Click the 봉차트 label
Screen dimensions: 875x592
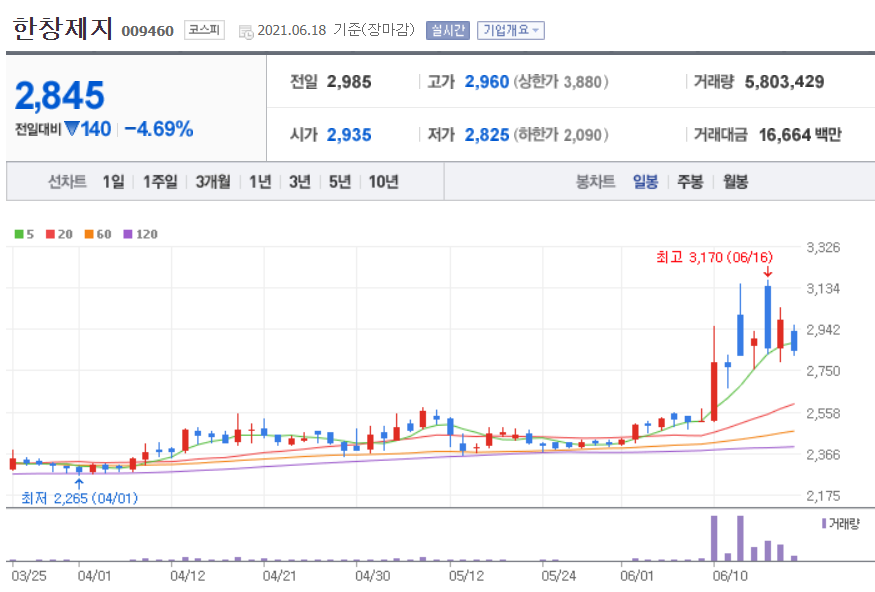(x=595, y=181)
